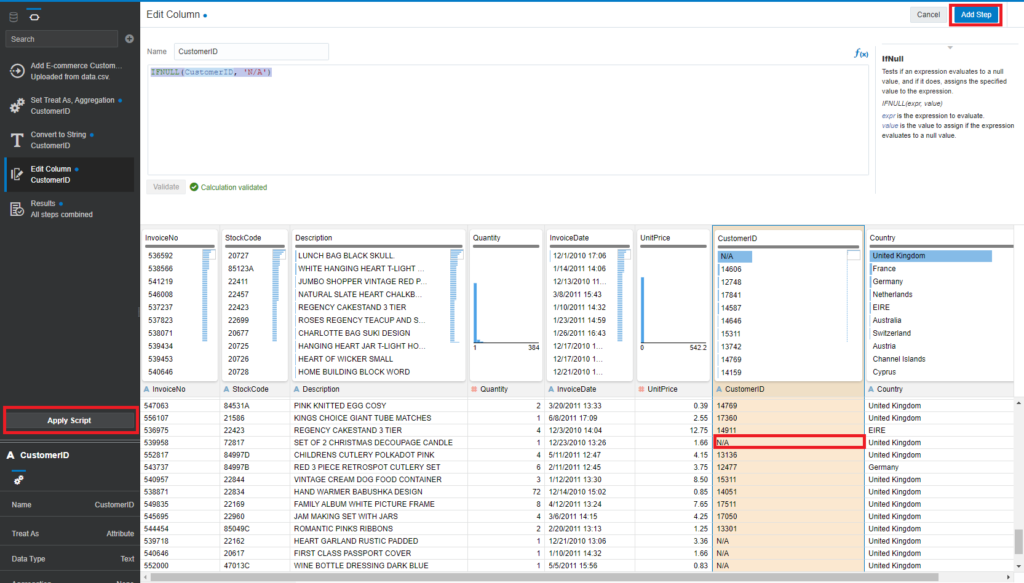Click StockCode 85123A in quality tile
1024x583 pixels.
coord(241,268)
